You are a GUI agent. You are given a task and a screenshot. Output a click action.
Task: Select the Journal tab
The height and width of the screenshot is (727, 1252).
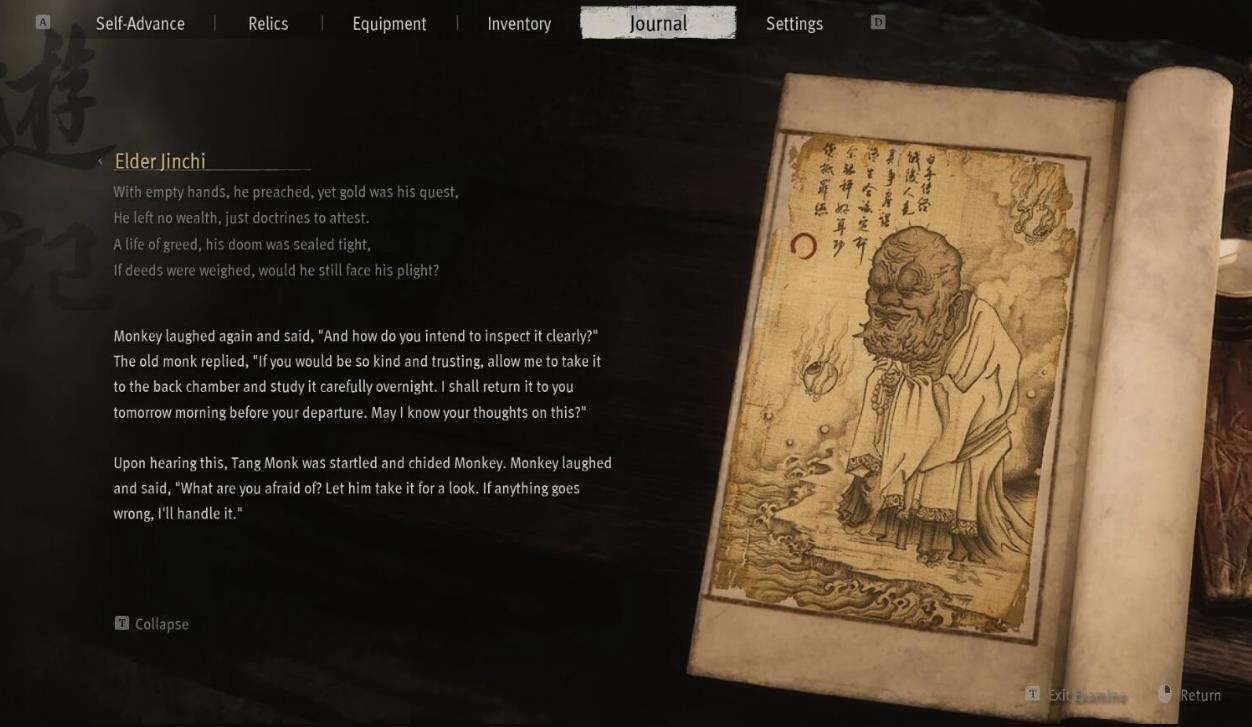point(658,23)
